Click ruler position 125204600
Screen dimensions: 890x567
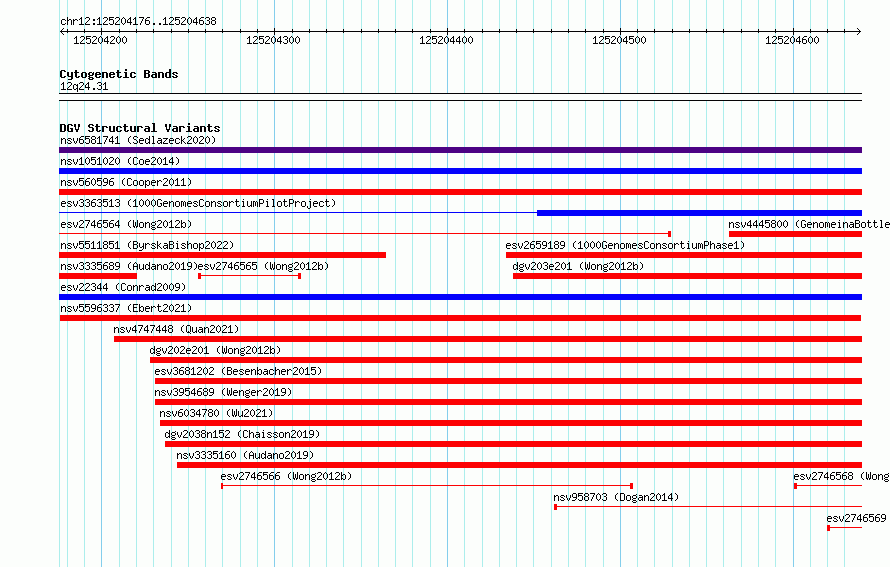792,40
